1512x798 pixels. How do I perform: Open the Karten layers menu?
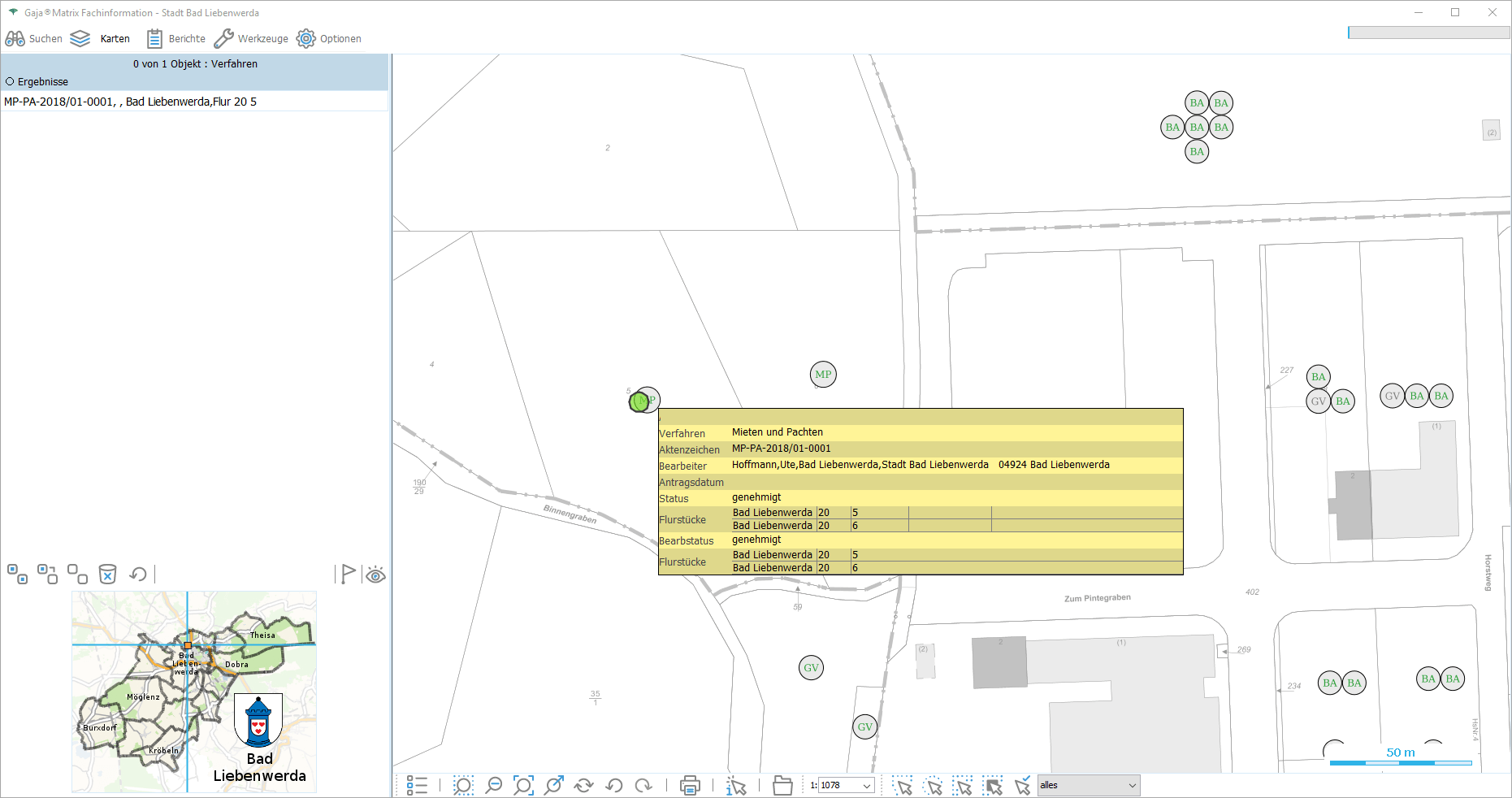101,39
